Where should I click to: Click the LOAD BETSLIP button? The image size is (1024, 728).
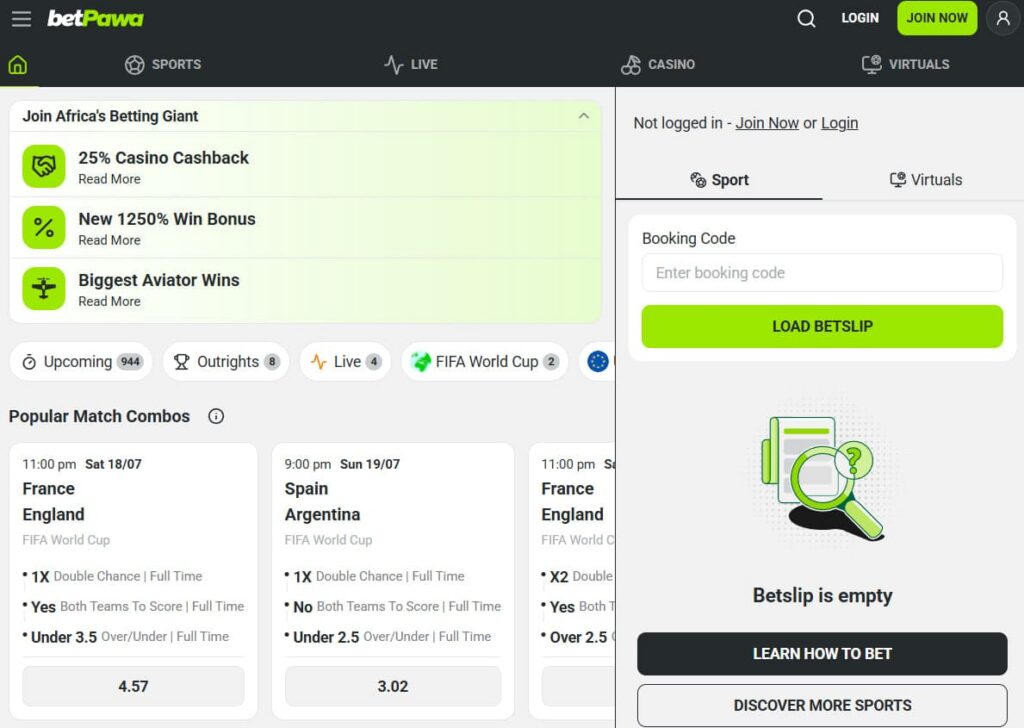pyautogui.click(x=822, y=326)
